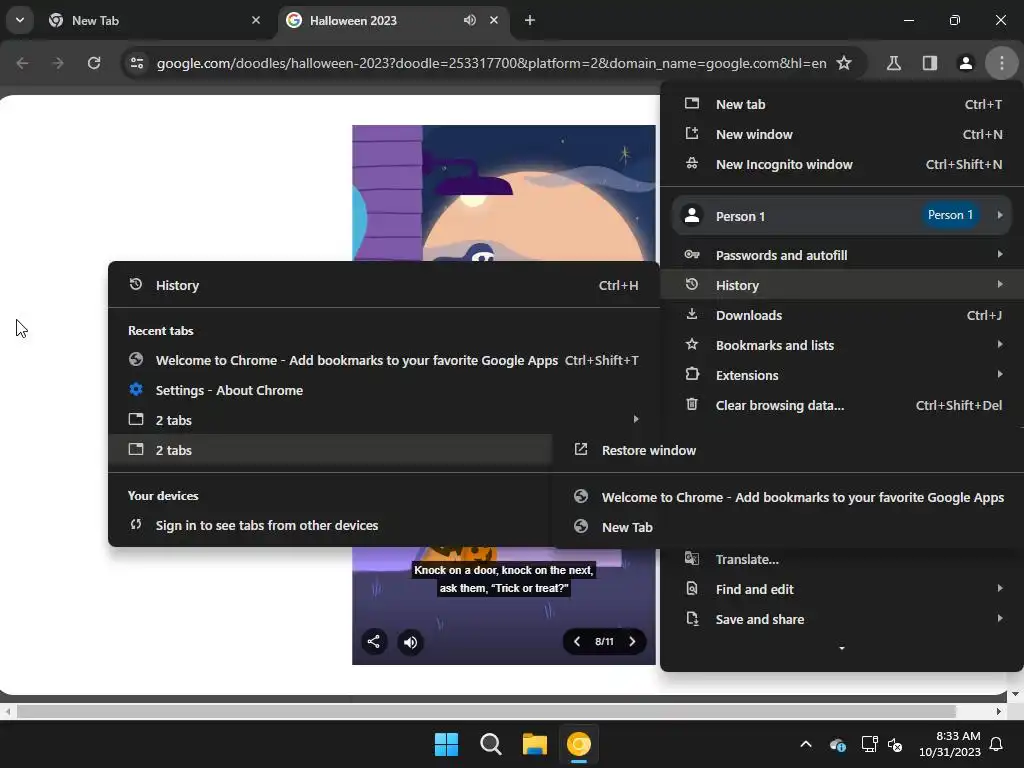Viewport: 1024px width, 768px height.
Task: Open File Explorer from taskbar
Action: (534, 744)
